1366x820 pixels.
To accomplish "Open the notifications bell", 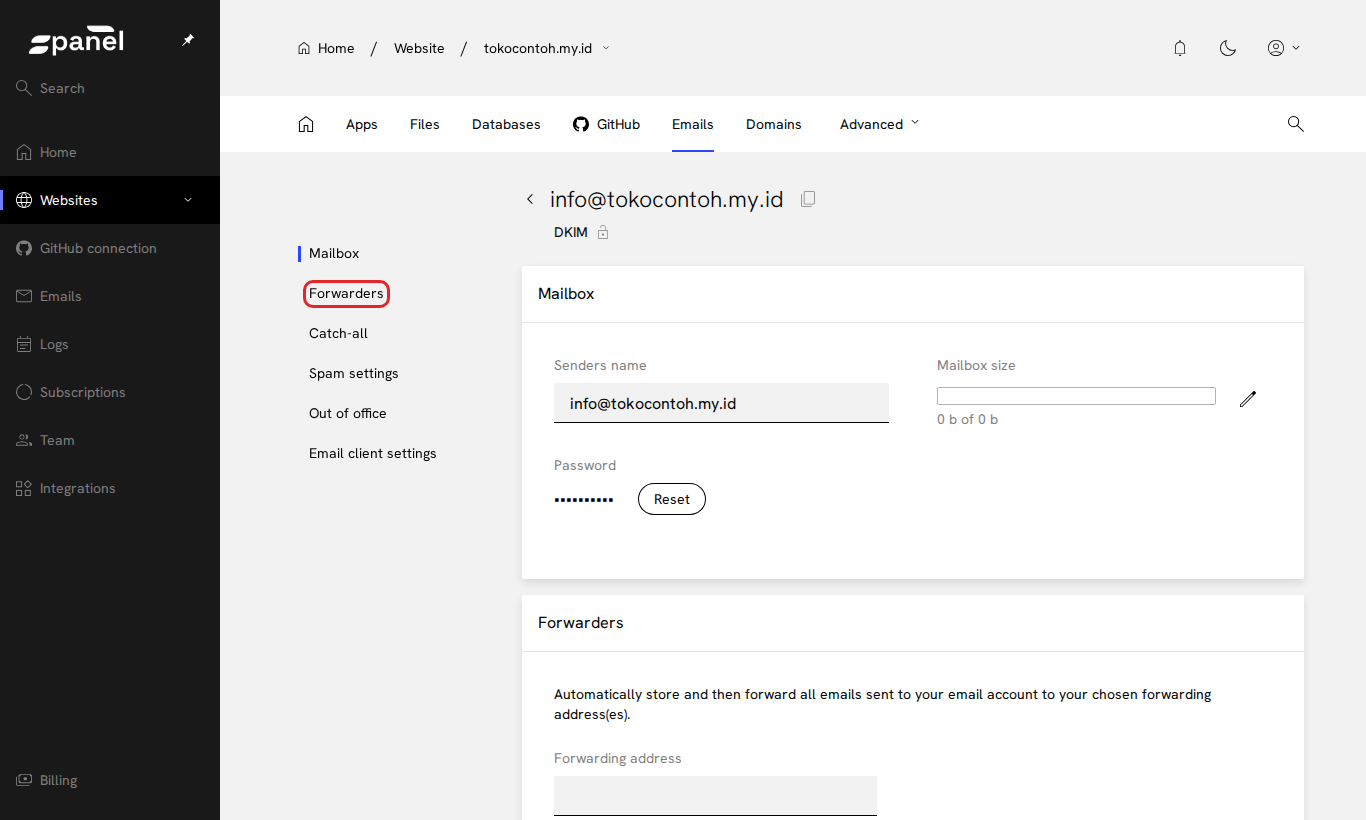I will pos(1180,48).
